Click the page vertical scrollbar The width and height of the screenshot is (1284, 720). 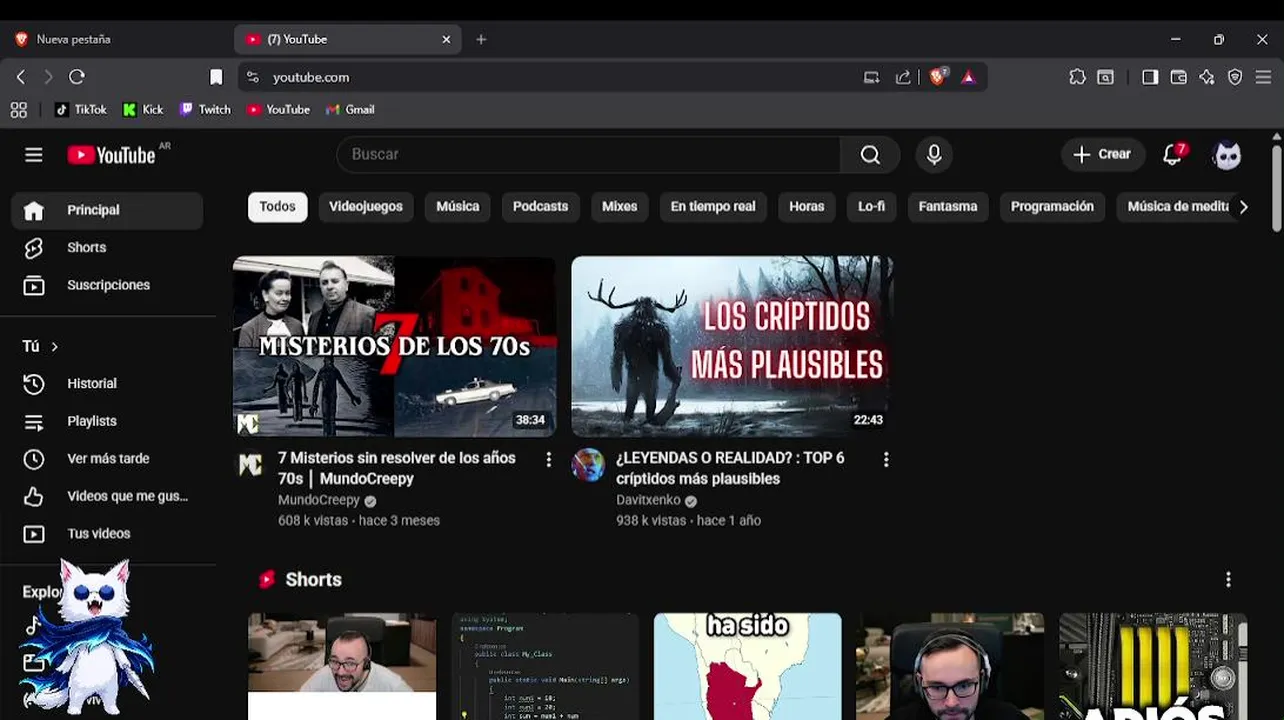[1277, 190]
